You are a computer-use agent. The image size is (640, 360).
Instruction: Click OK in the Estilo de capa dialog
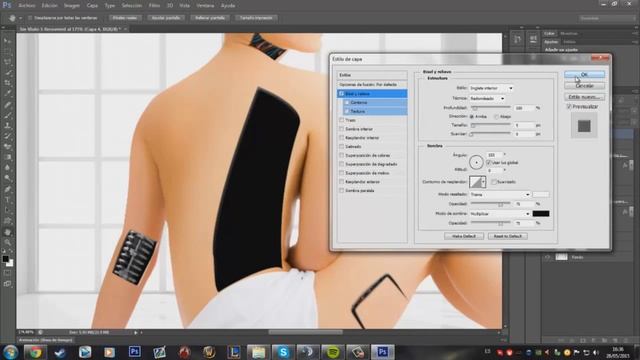tap(584, 75)
